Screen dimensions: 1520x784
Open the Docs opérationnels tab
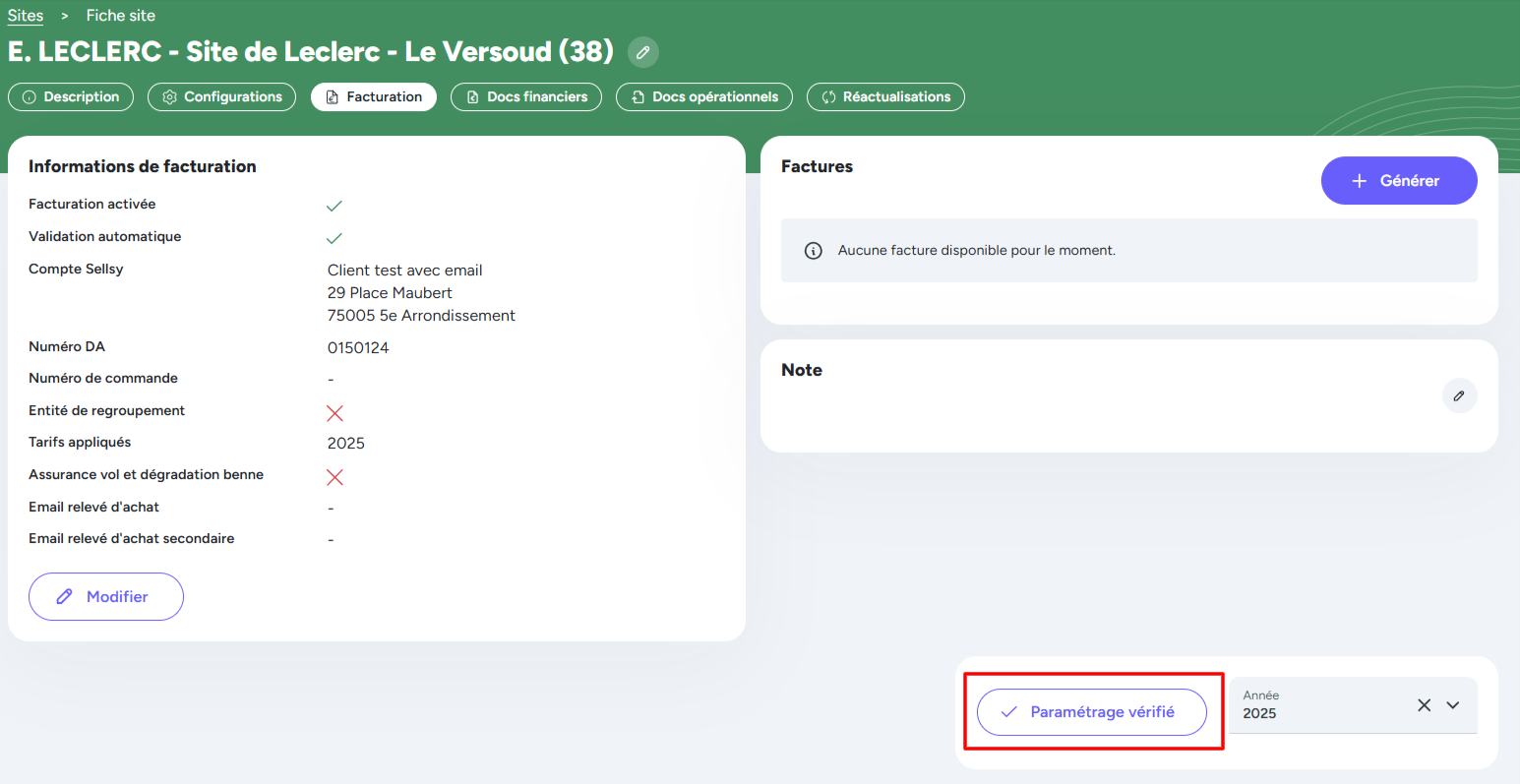coord(704,97)
